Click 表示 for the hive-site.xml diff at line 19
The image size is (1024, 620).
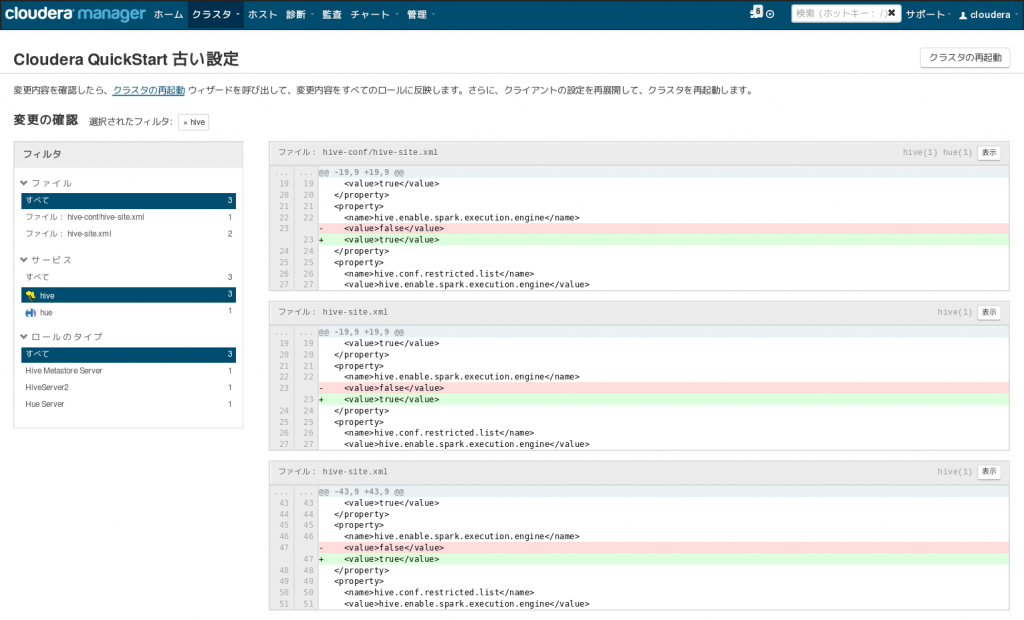click(x=989, y=312)
